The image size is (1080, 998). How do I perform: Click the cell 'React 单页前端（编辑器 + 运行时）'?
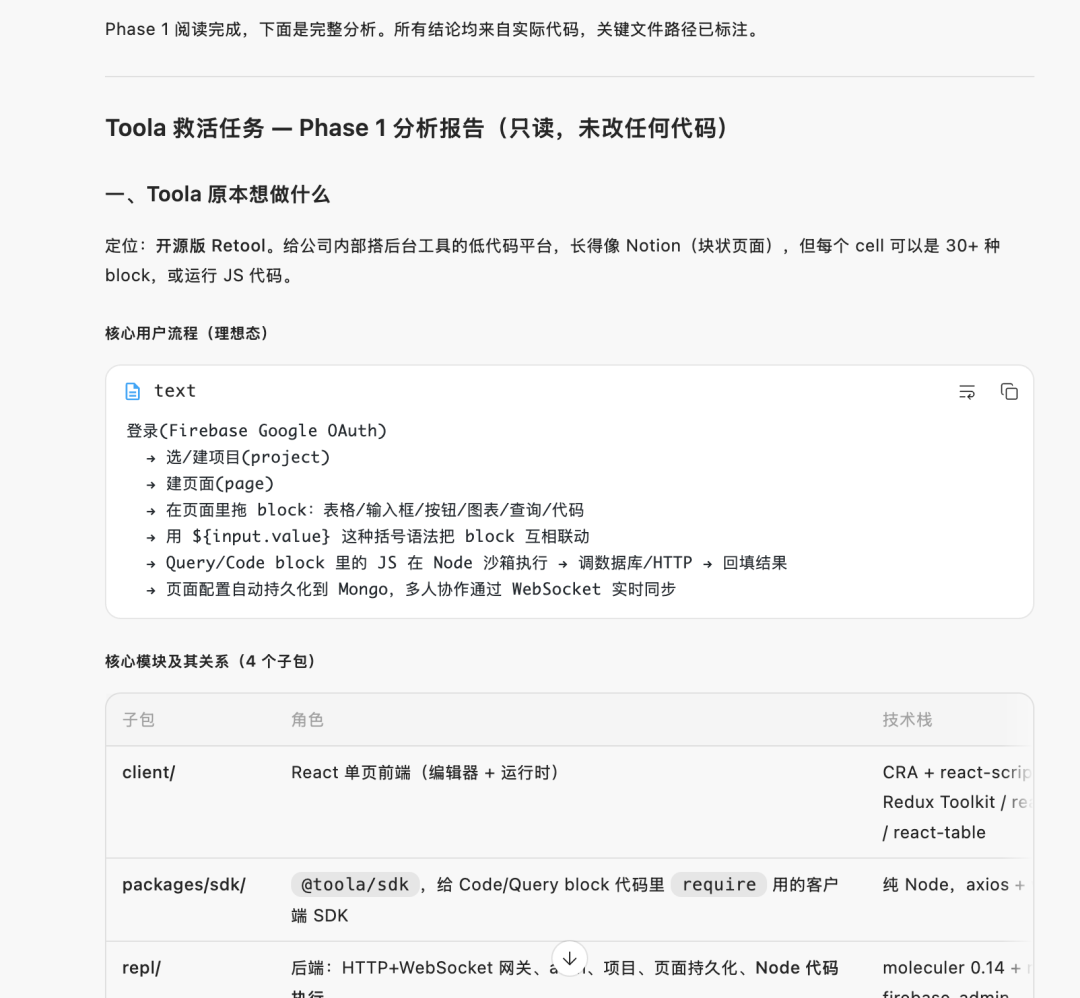tap(424, 773)
